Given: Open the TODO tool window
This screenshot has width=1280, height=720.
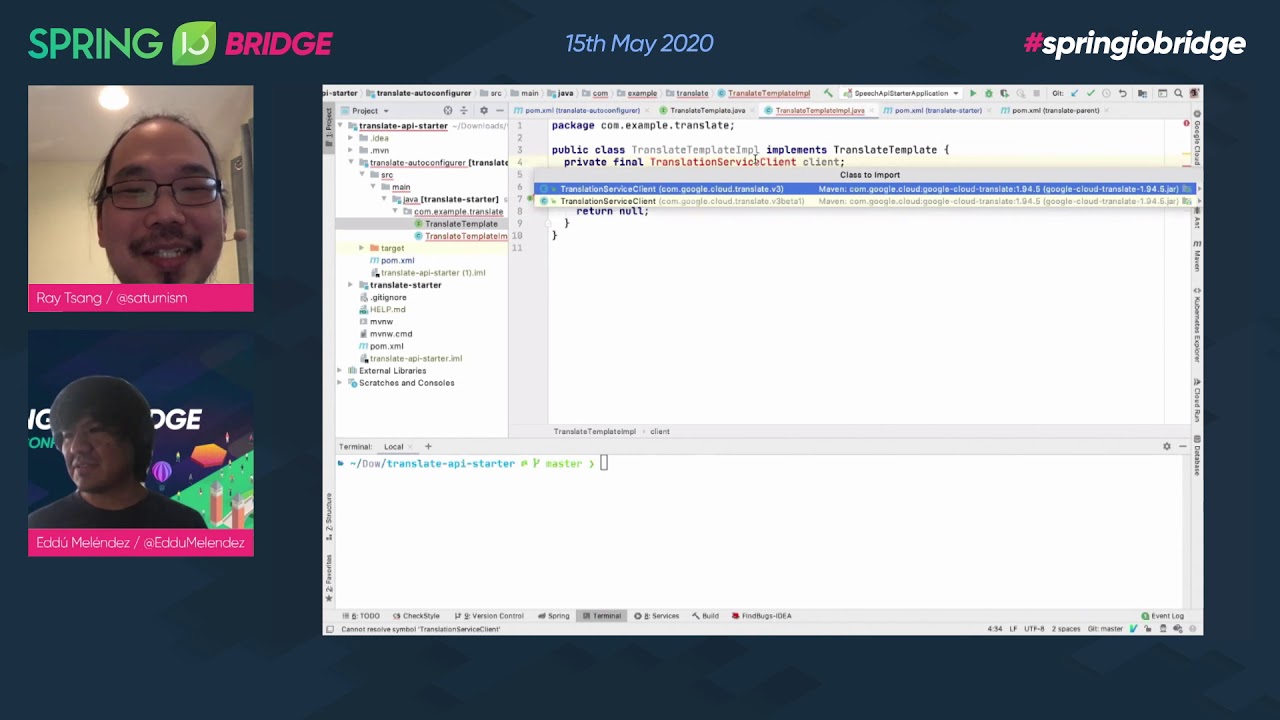Looking at the screenshot, I should pos(363,616).
